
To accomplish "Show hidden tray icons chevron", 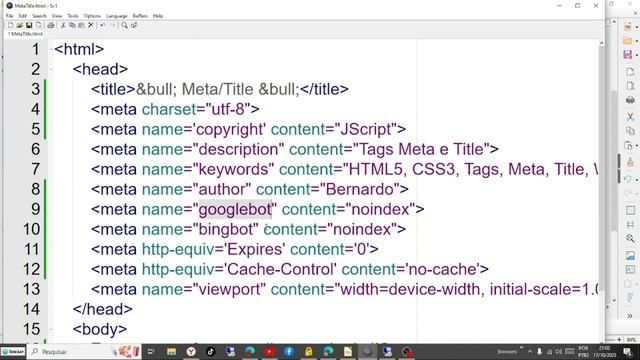I will (530, 351).
